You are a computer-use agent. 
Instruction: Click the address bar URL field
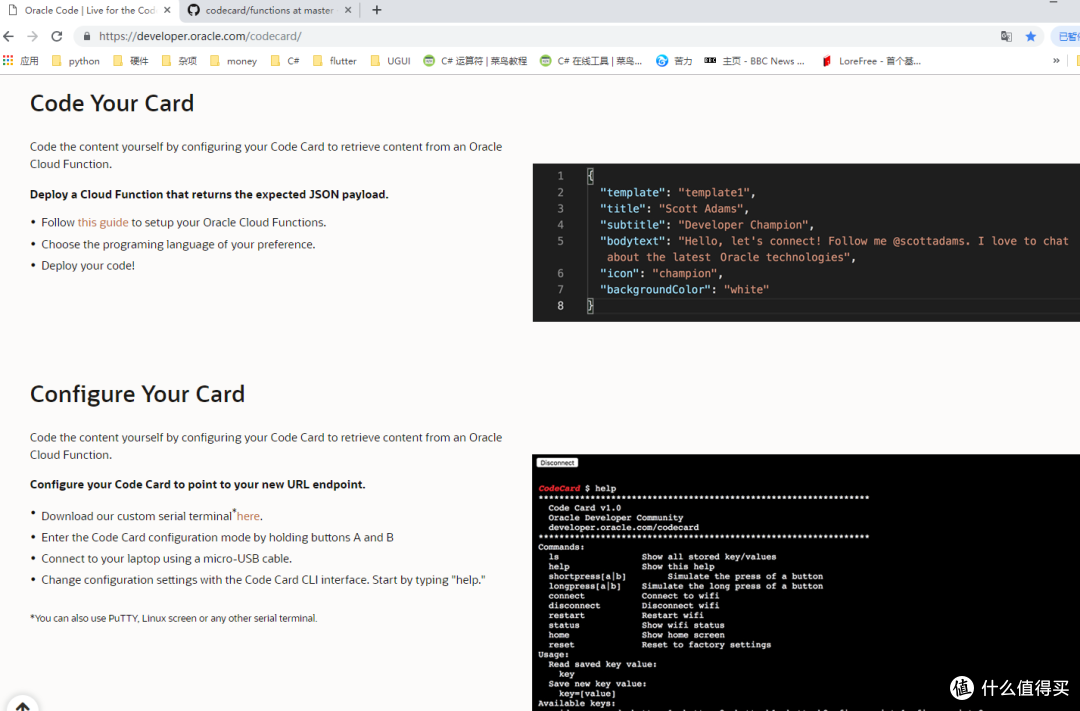(537, 37)
